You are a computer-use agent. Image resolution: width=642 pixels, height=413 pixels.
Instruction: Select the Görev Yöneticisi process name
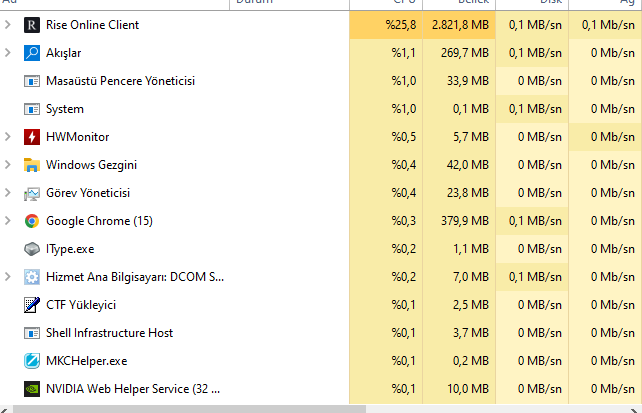click(88, 193)
